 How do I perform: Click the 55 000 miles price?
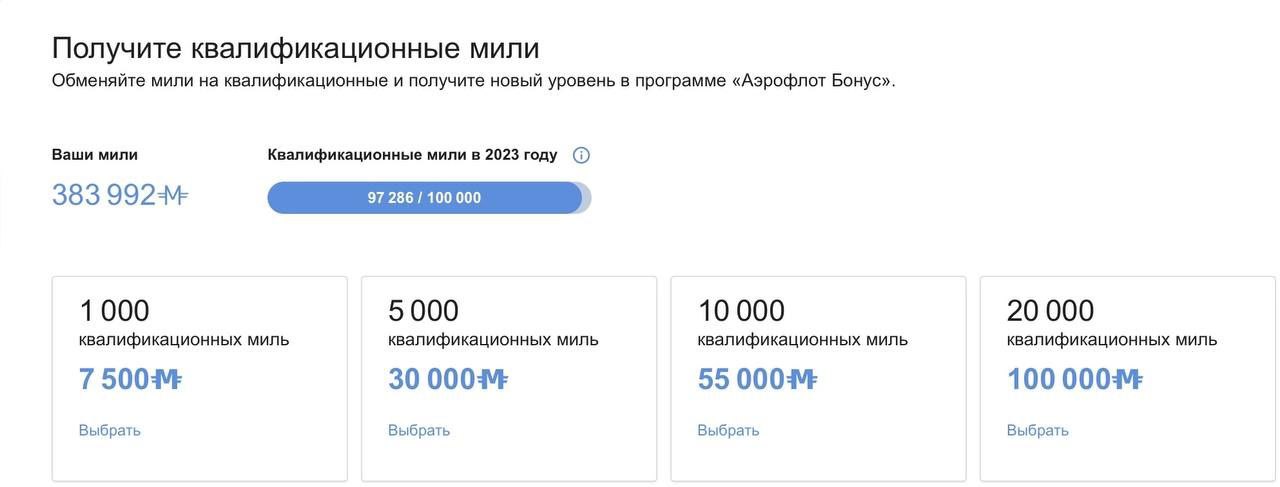click(x=741, y=380)
